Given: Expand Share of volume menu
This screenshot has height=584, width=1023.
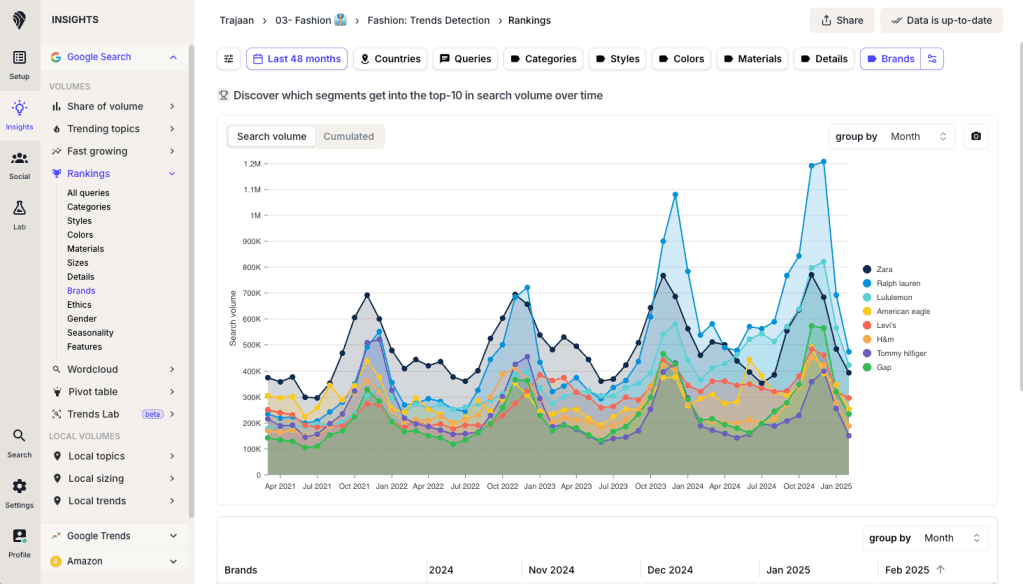Looking at the screenshot, I should [172, 106].
